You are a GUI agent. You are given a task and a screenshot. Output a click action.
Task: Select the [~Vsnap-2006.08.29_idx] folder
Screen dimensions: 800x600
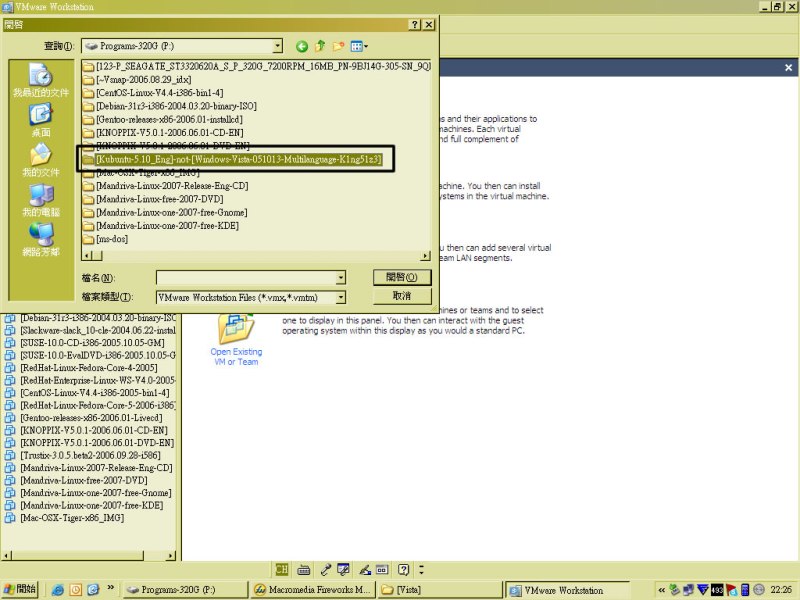click(137, 80)
